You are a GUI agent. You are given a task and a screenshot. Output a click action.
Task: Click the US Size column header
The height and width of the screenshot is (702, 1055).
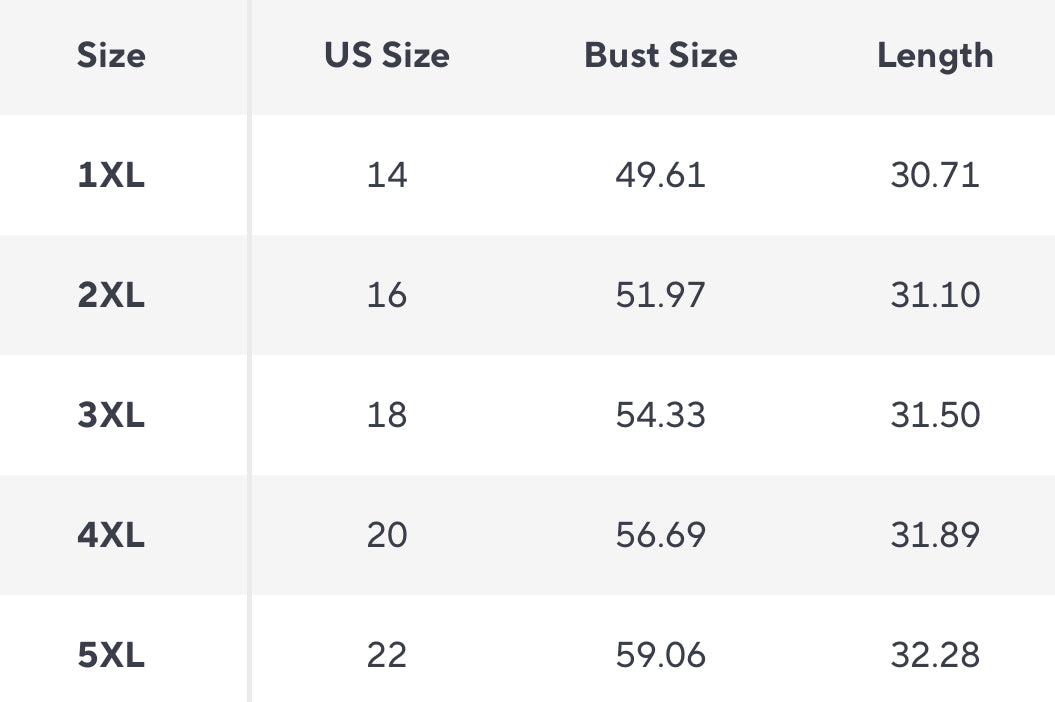pyautogui.click(x=387, y=55)
